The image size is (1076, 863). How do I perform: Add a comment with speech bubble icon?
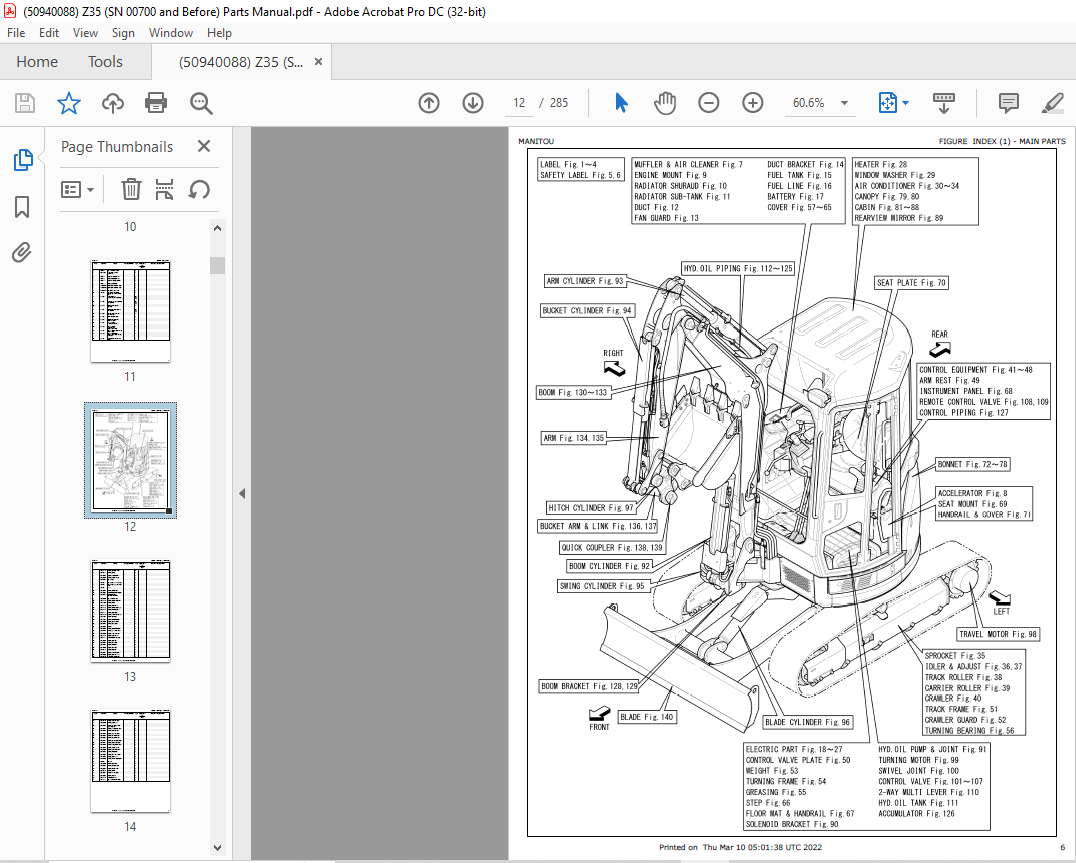point(1008,103)
